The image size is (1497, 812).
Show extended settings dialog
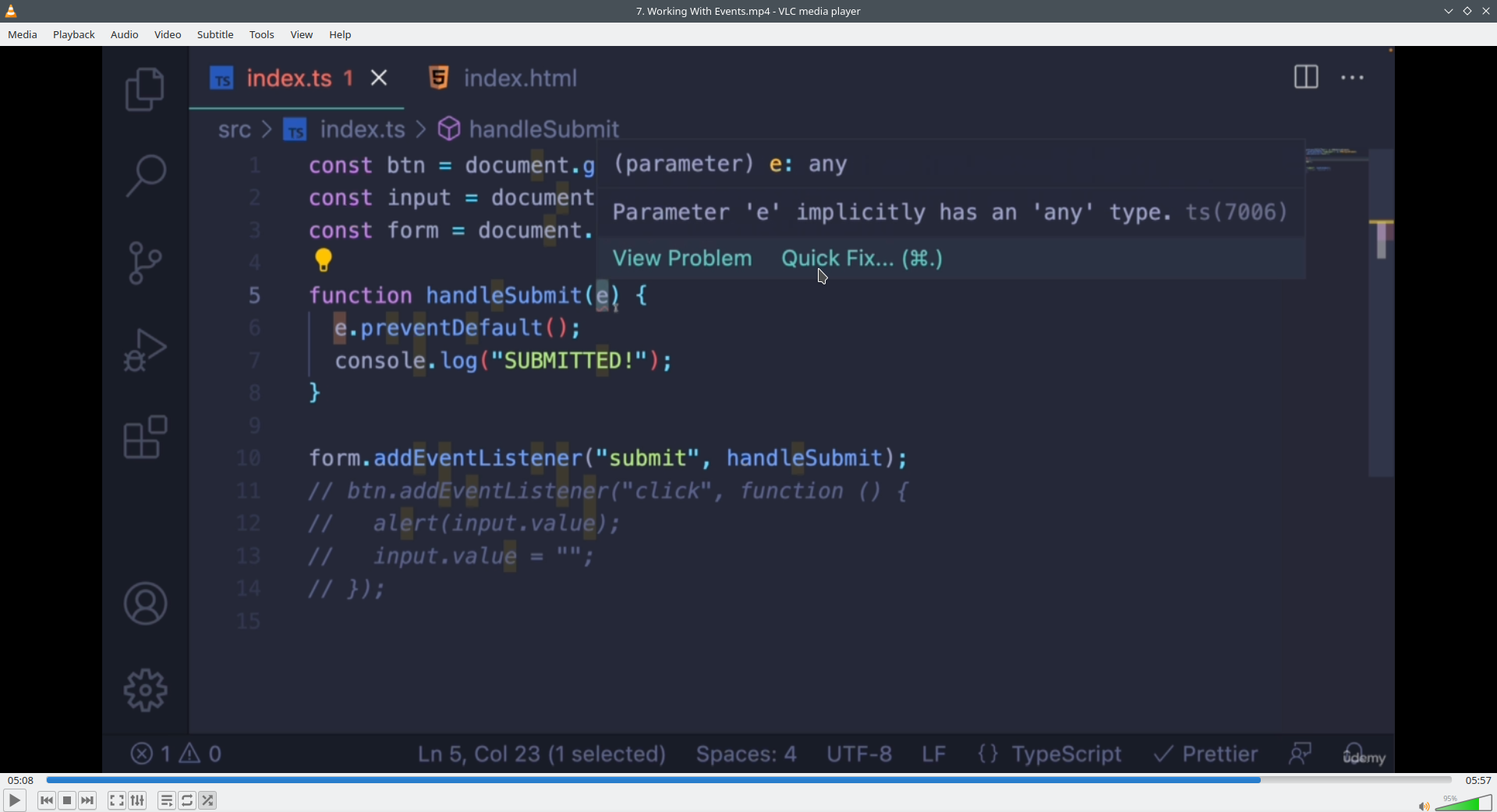tap(138, 801)
